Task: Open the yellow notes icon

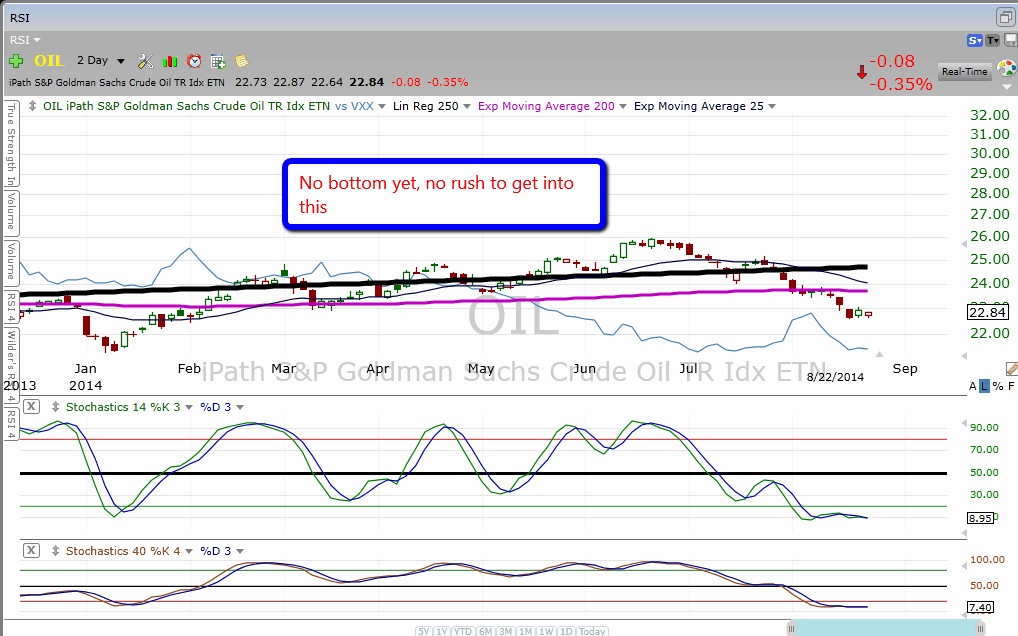Action: 241,61
